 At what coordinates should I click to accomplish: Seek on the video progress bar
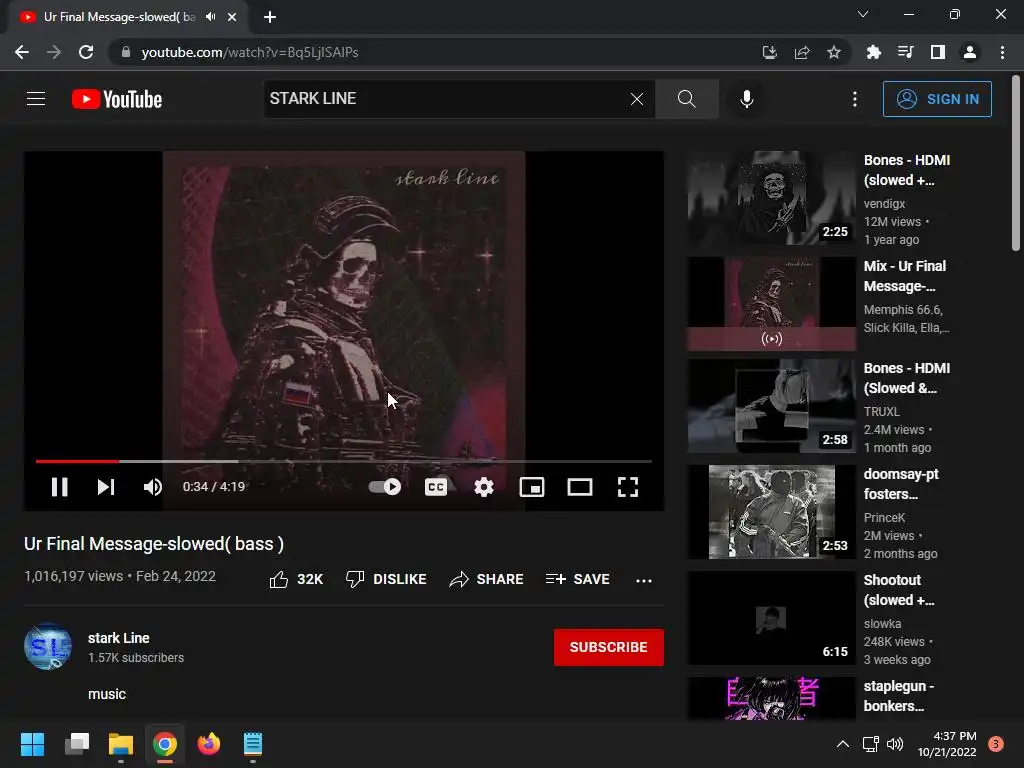(344, 461)
